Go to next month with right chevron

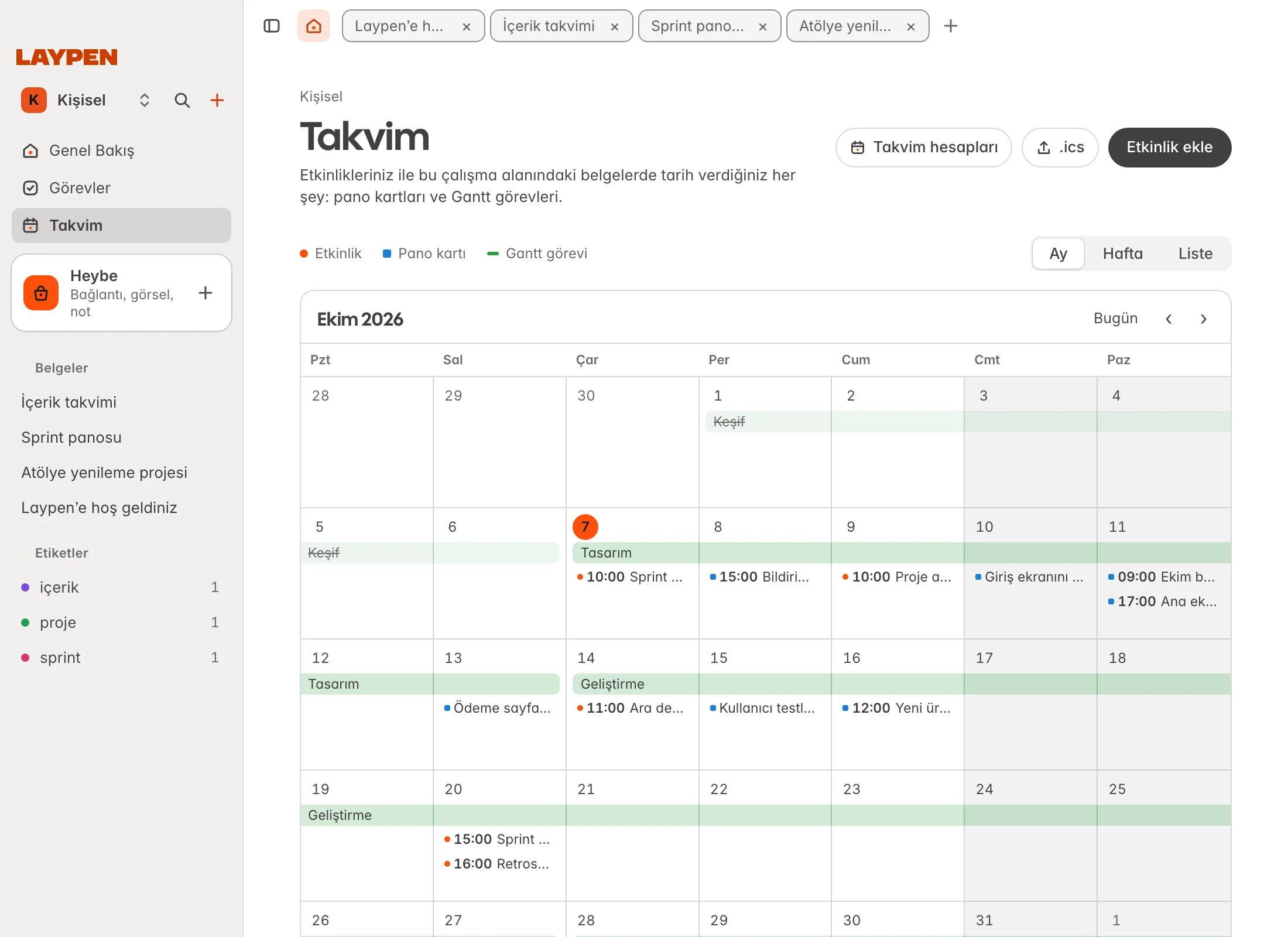tap(1203, 319)
